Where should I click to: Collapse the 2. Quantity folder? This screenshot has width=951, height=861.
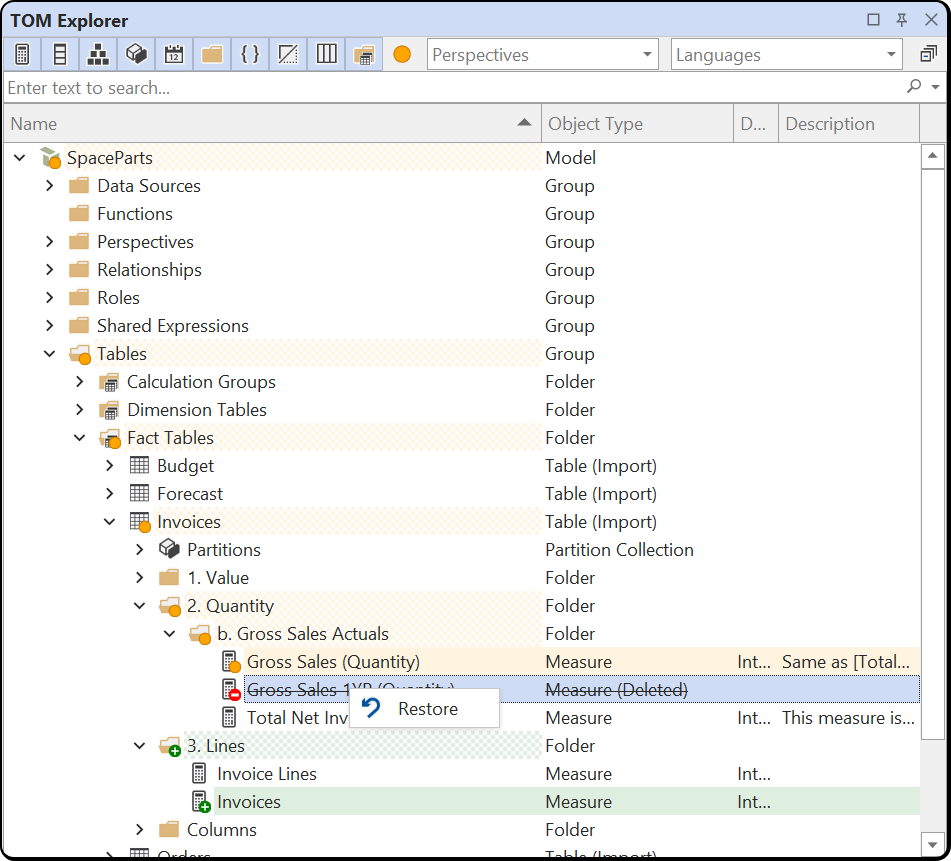139,606
